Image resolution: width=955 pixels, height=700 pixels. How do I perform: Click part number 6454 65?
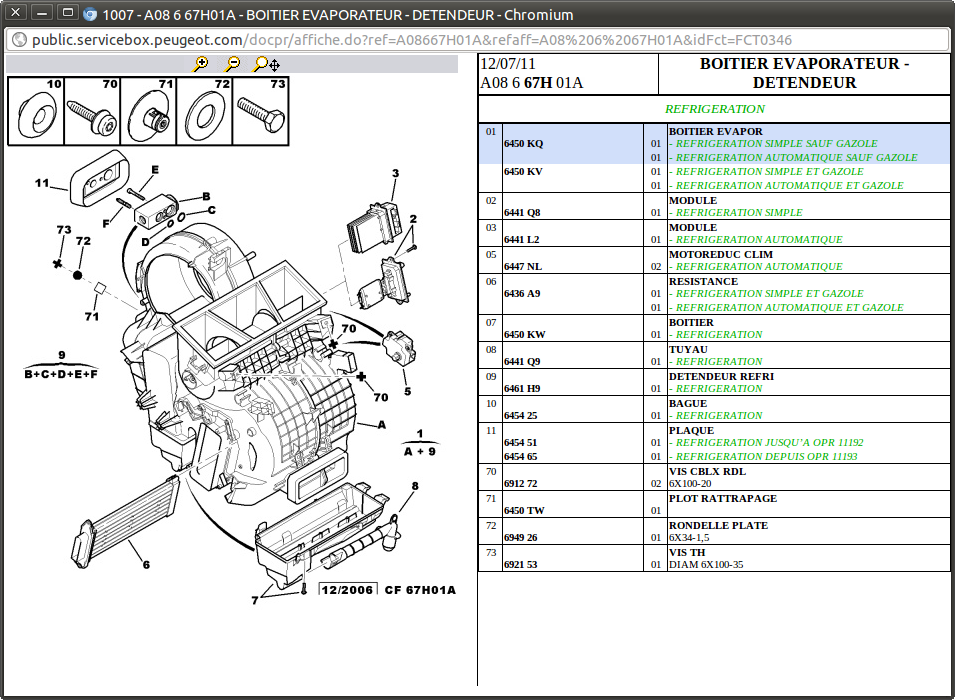tap(520, 457)
